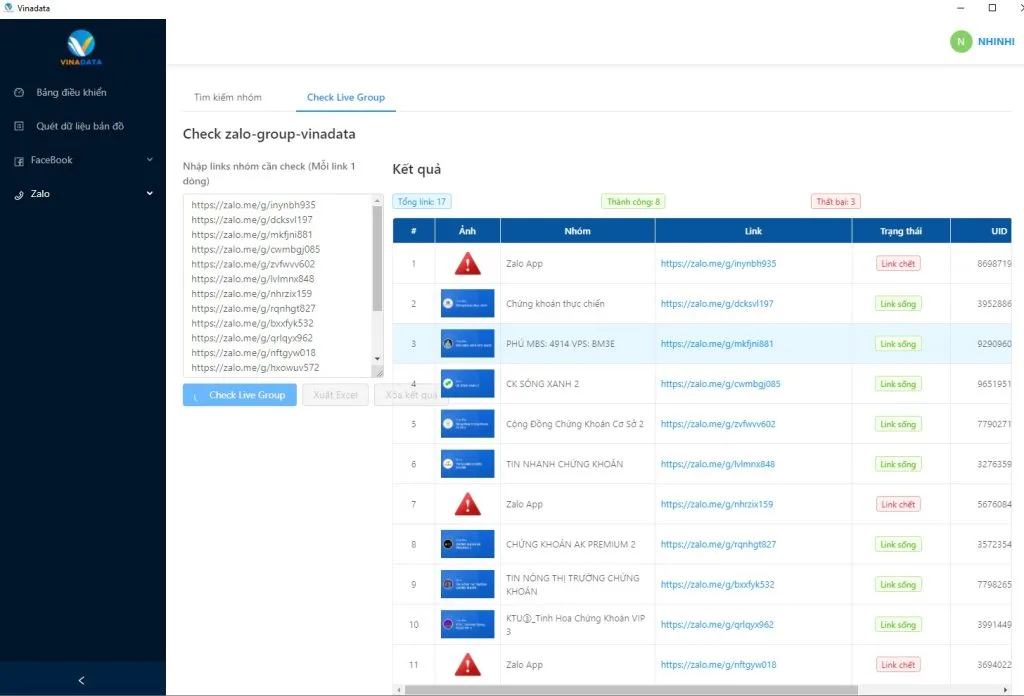Expand the FaceBook menu chevron
Image resolution: width=1024 pixels, height=696 pixels.
150,160
